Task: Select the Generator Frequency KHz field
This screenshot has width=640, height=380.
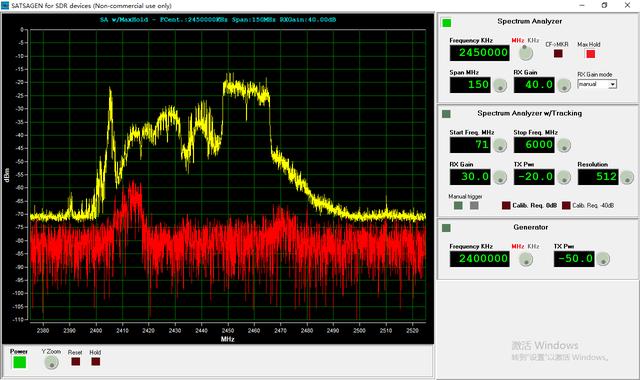Action: [x=480, y=259]
